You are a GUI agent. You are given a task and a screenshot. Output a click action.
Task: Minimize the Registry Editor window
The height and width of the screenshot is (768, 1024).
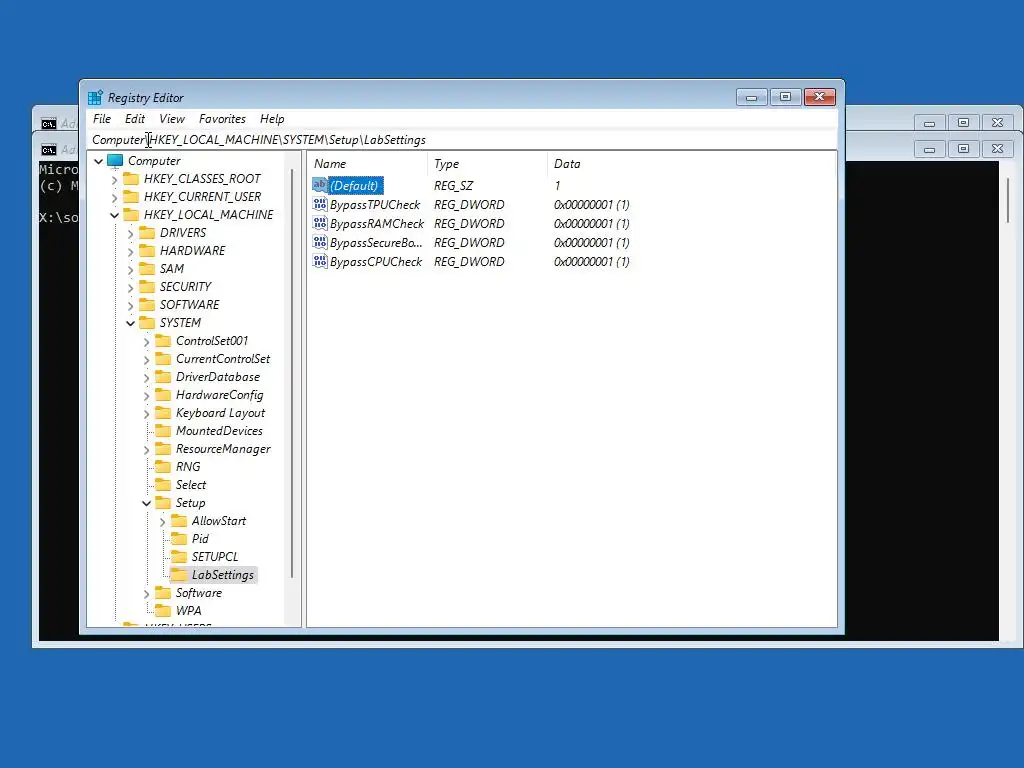[x=752, y=97]
